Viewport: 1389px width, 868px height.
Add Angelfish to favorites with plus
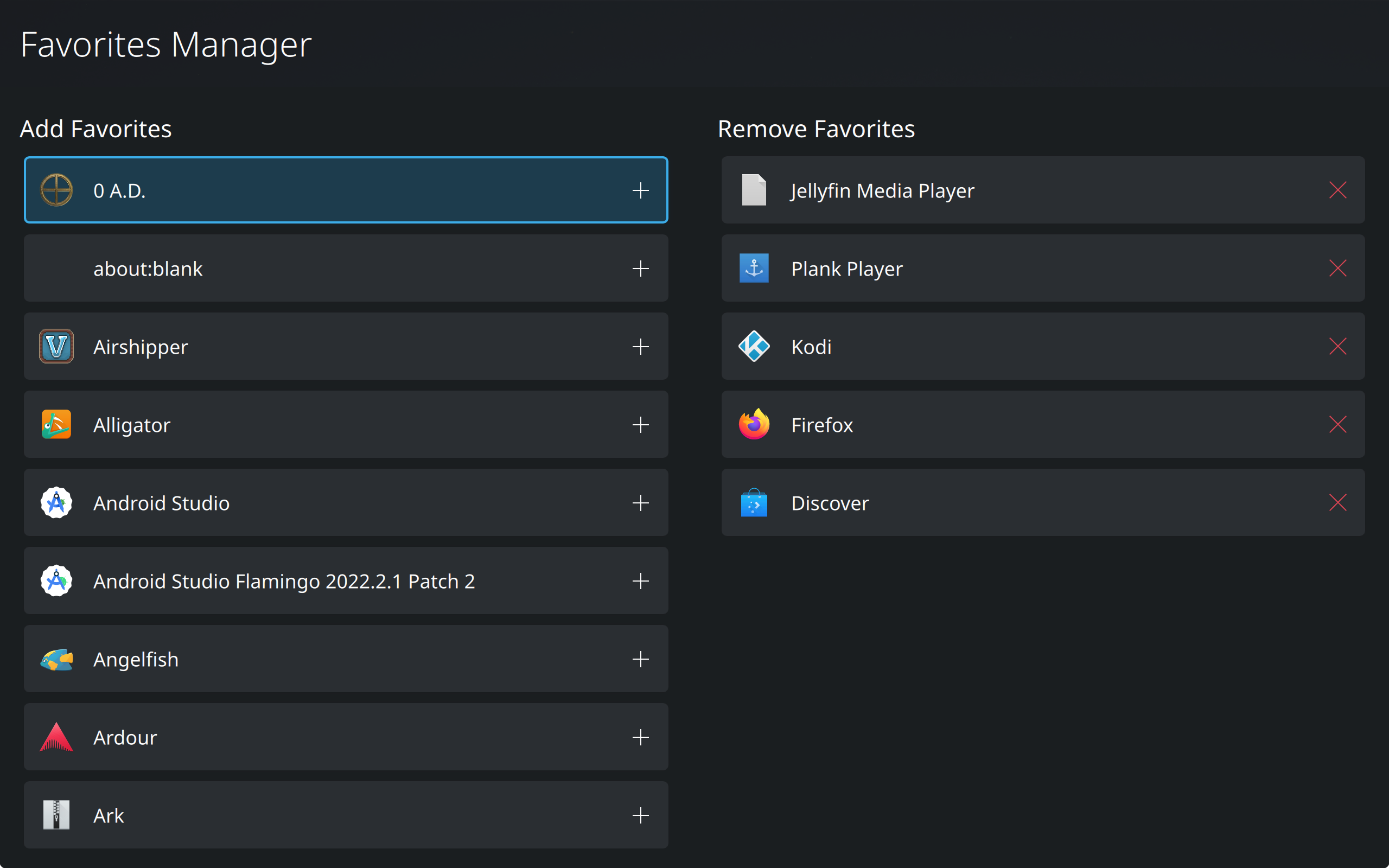pos(641,659)
